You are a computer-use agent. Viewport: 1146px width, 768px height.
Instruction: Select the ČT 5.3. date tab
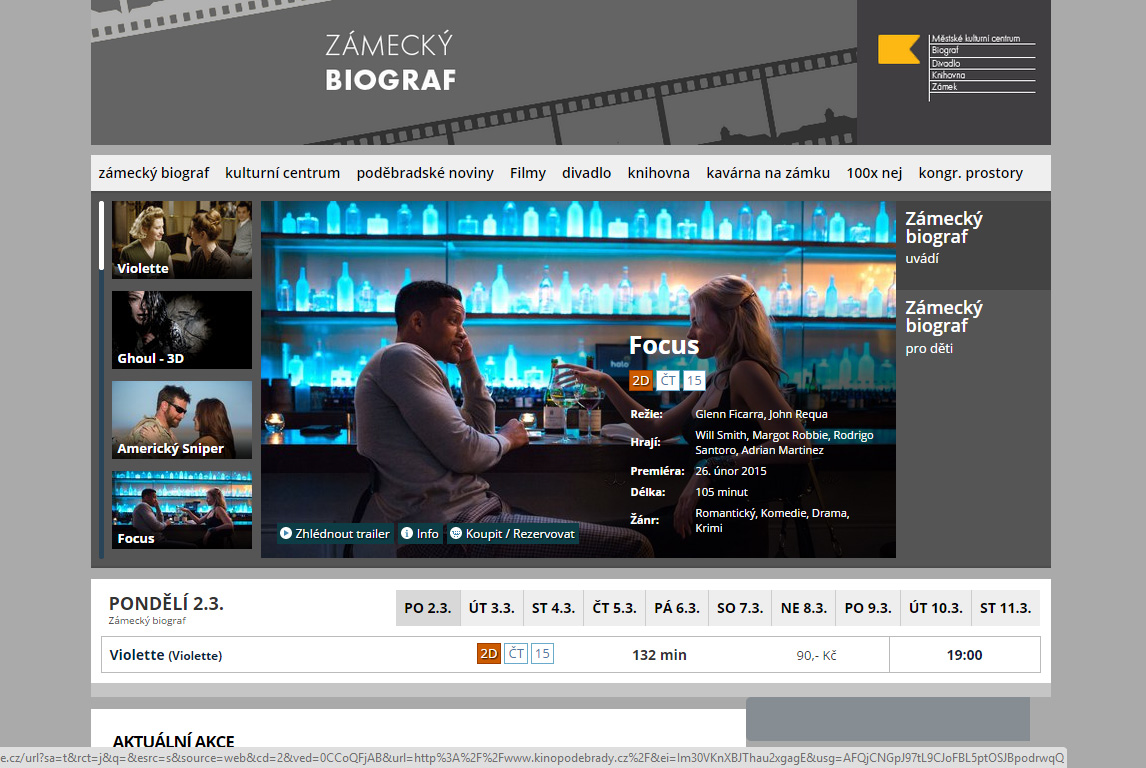click(615, 608)
